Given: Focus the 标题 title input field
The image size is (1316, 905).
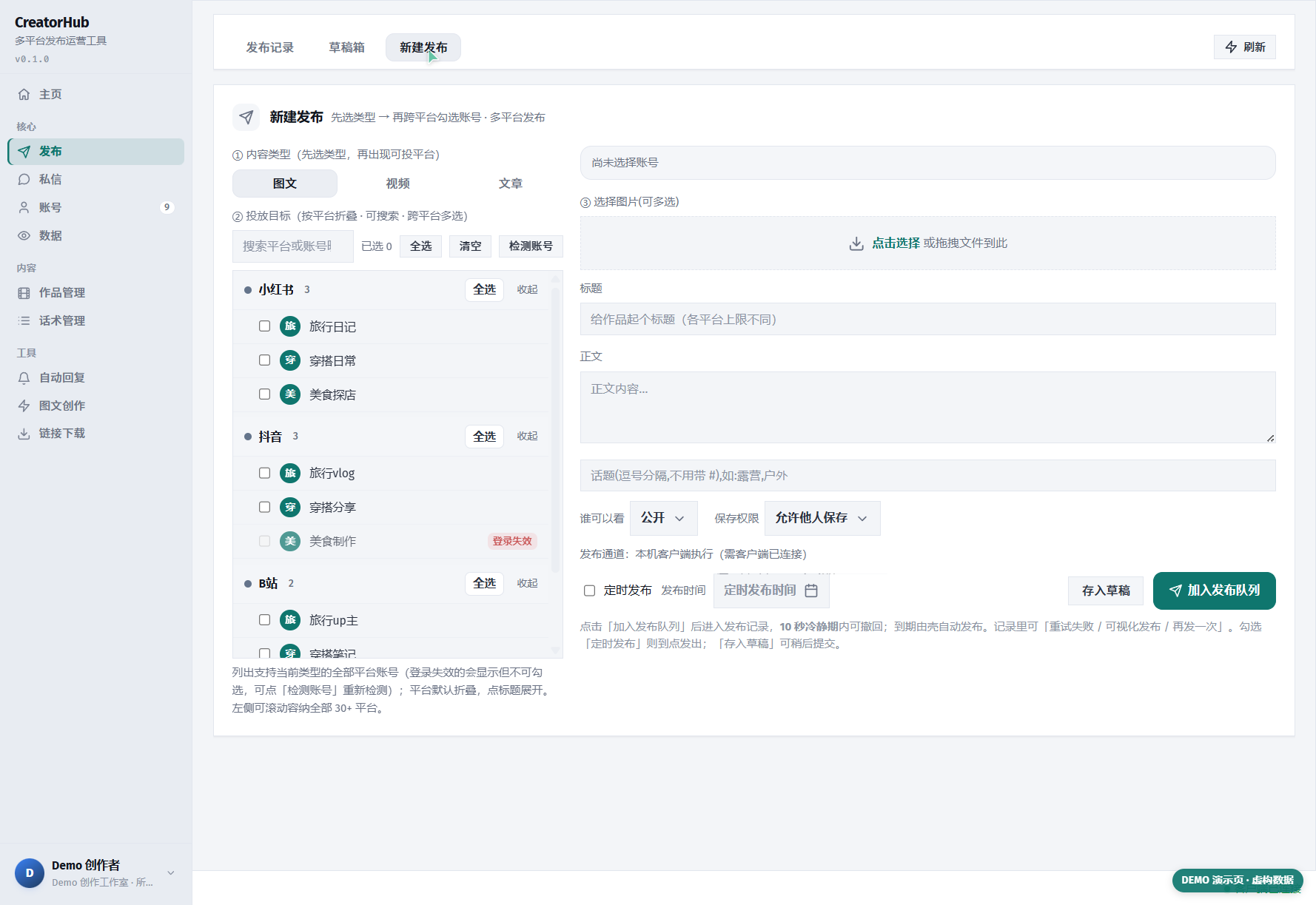Looking at the screenshot, I should (927, 319).
